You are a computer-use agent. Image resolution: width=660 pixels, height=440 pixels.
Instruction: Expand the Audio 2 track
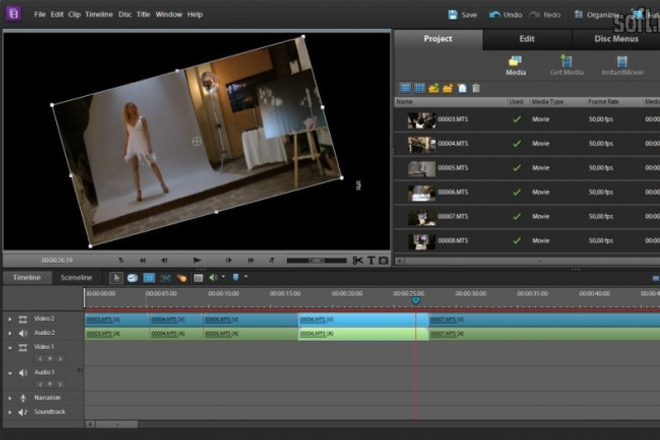10,333
